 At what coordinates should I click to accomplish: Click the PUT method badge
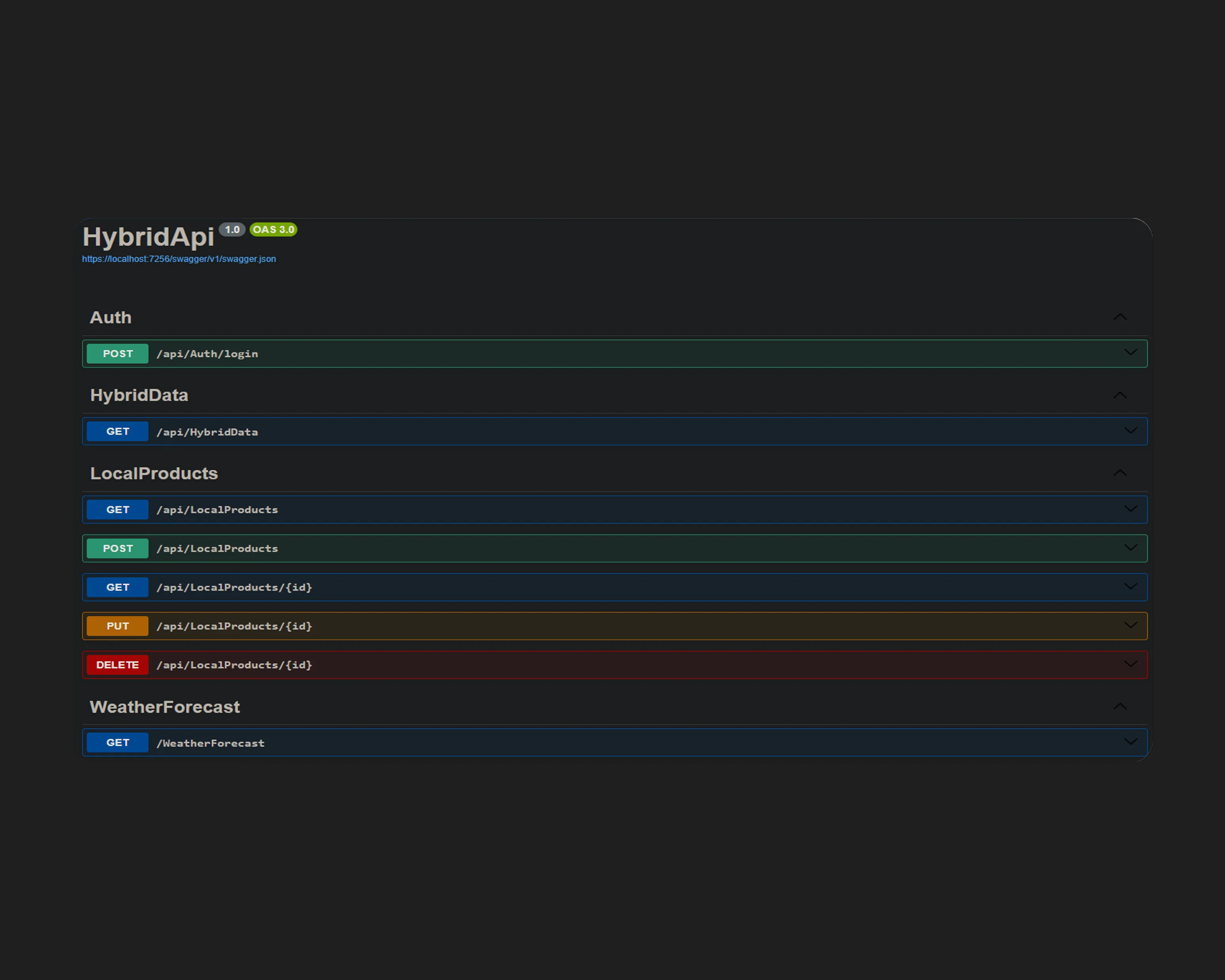(x=118, y=626)
